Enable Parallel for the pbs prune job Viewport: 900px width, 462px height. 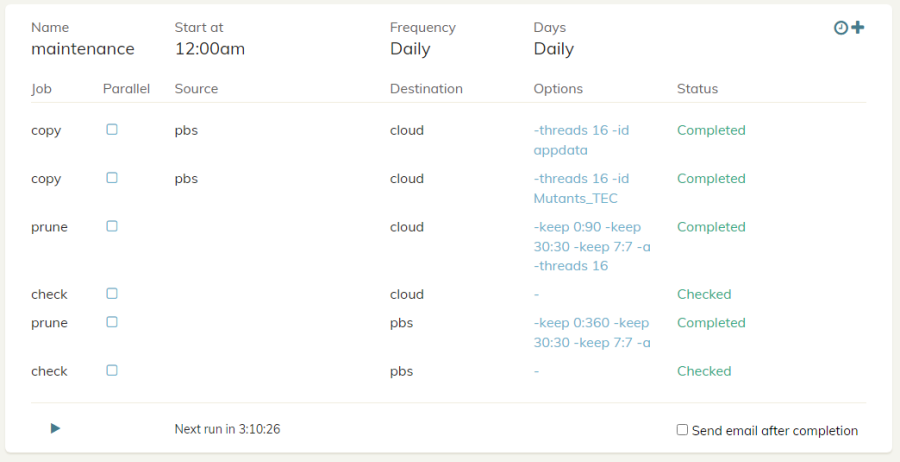112,322
